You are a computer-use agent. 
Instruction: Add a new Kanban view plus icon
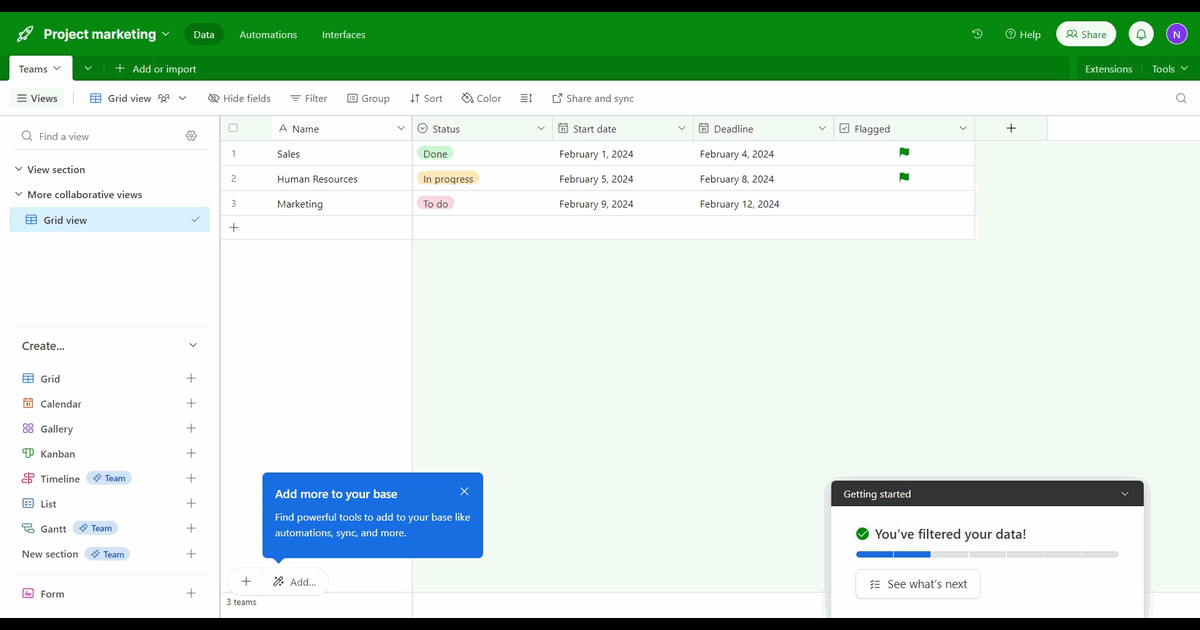(191, 454)
